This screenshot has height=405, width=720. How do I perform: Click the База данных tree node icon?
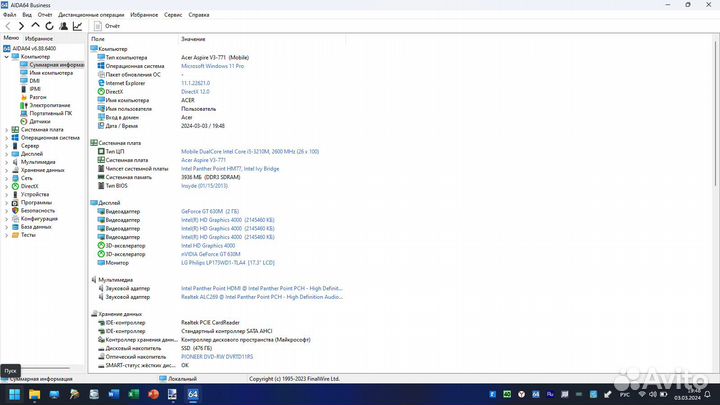pos(15,227)
